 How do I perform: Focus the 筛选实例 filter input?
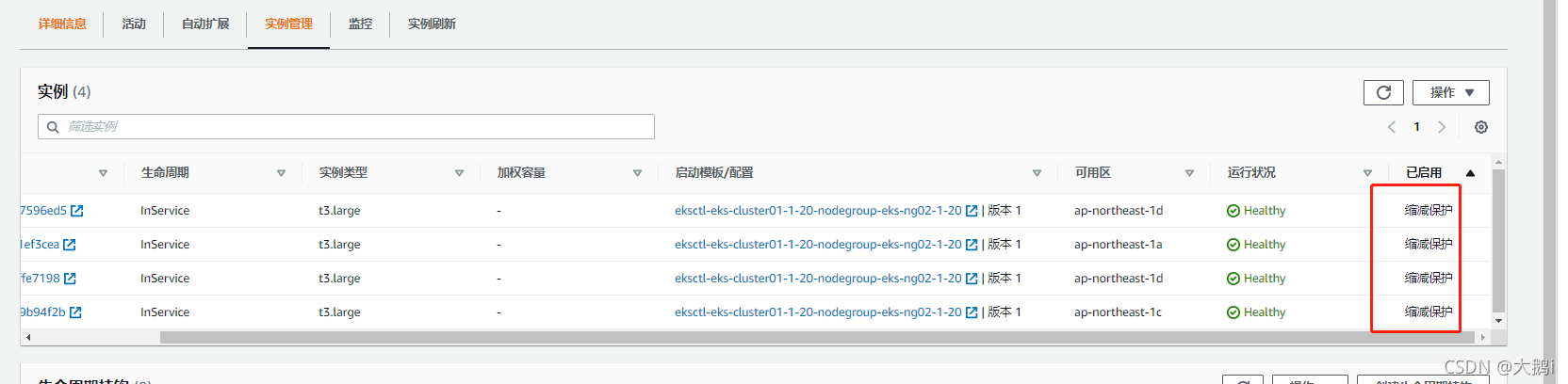coord(358,127)
